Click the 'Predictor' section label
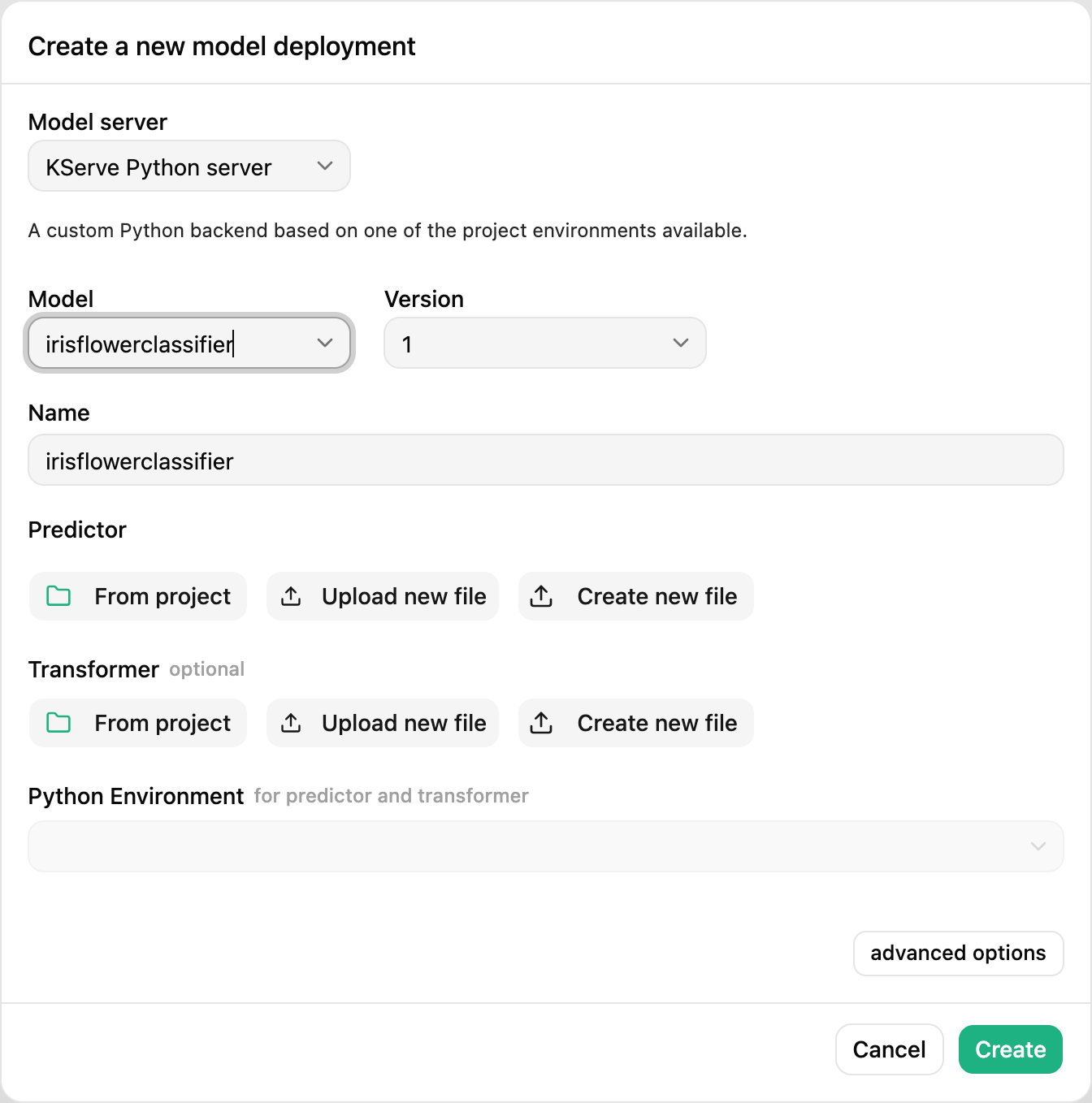The image size is (1092, 1103). [x=77, y=530]
